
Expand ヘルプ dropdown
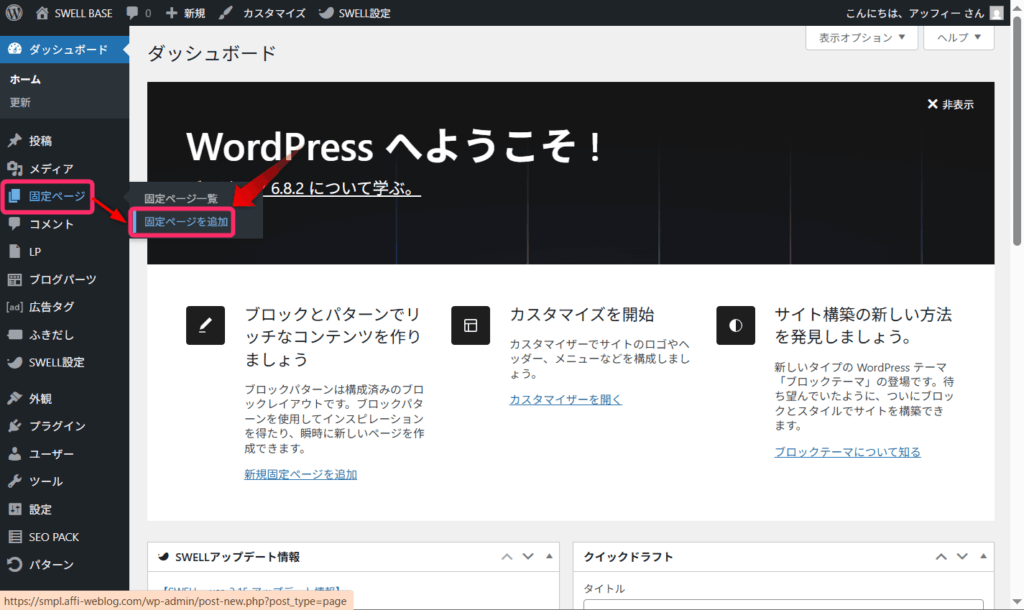(959, 37)
